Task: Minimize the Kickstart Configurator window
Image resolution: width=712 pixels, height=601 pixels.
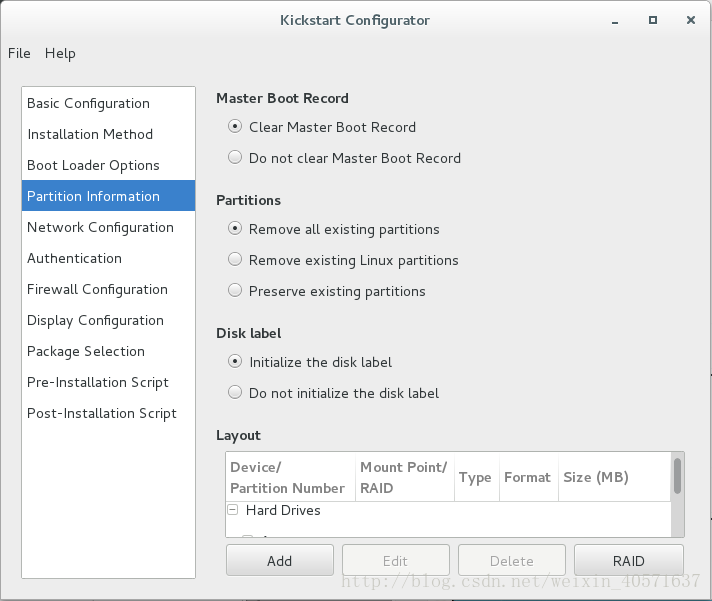Action: tap(615, 21)
